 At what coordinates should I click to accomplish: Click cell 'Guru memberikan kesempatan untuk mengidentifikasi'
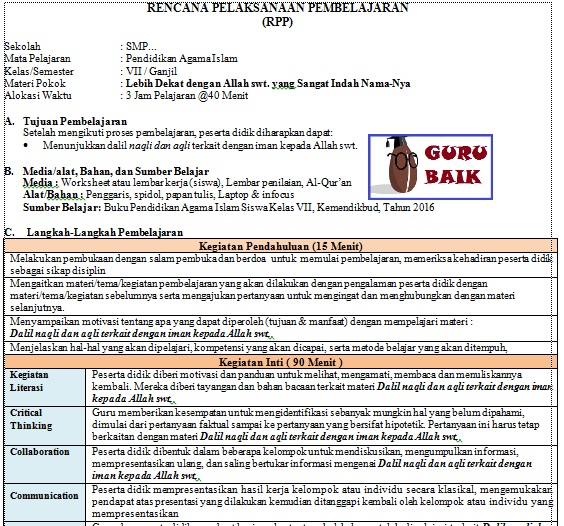pos(322,426)
